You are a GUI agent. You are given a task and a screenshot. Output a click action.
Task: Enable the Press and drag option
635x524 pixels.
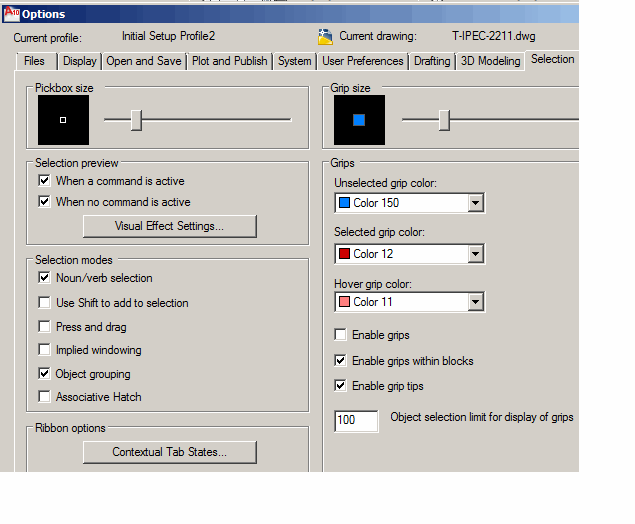pyautogui.click(x=44, y=326)
